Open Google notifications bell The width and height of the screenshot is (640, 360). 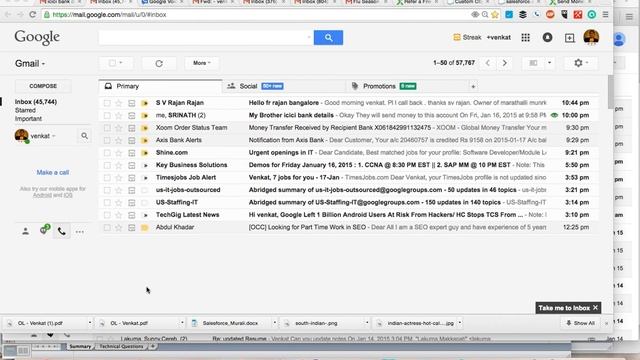[x=547, y=38]
